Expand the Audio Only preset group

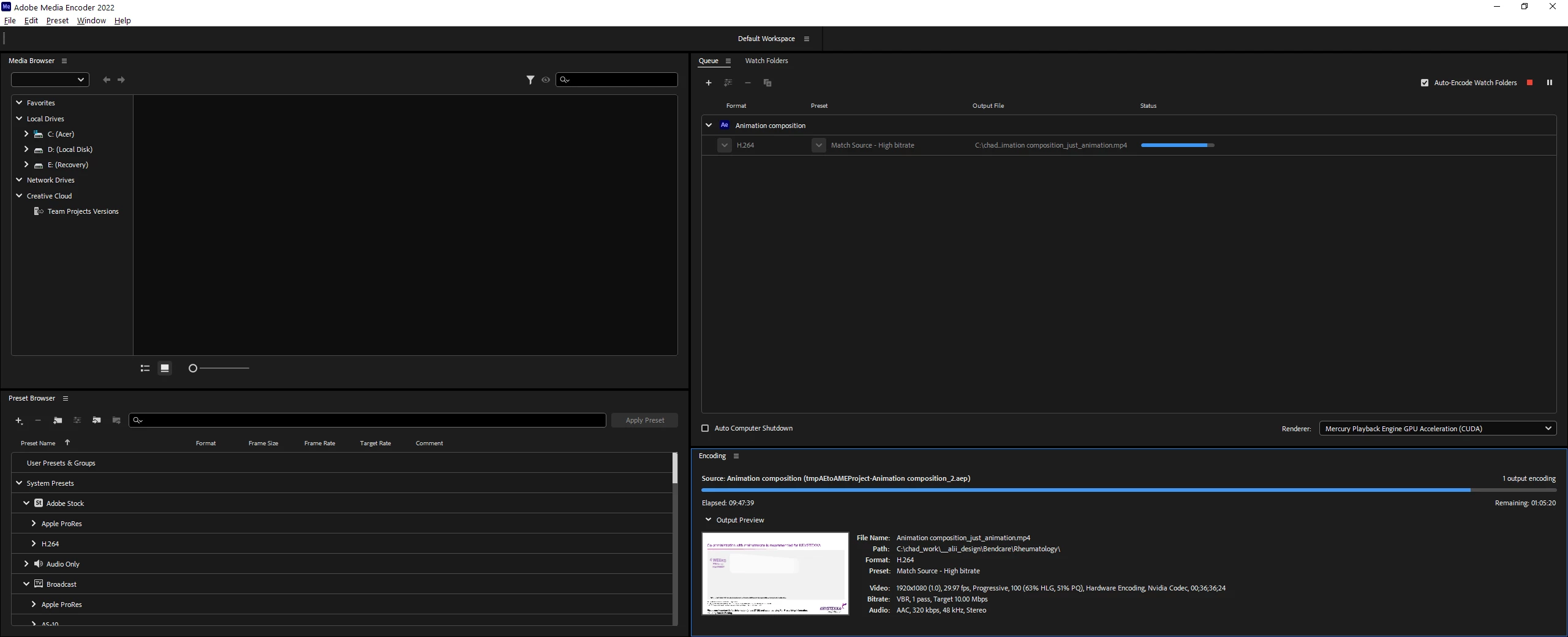26,563
